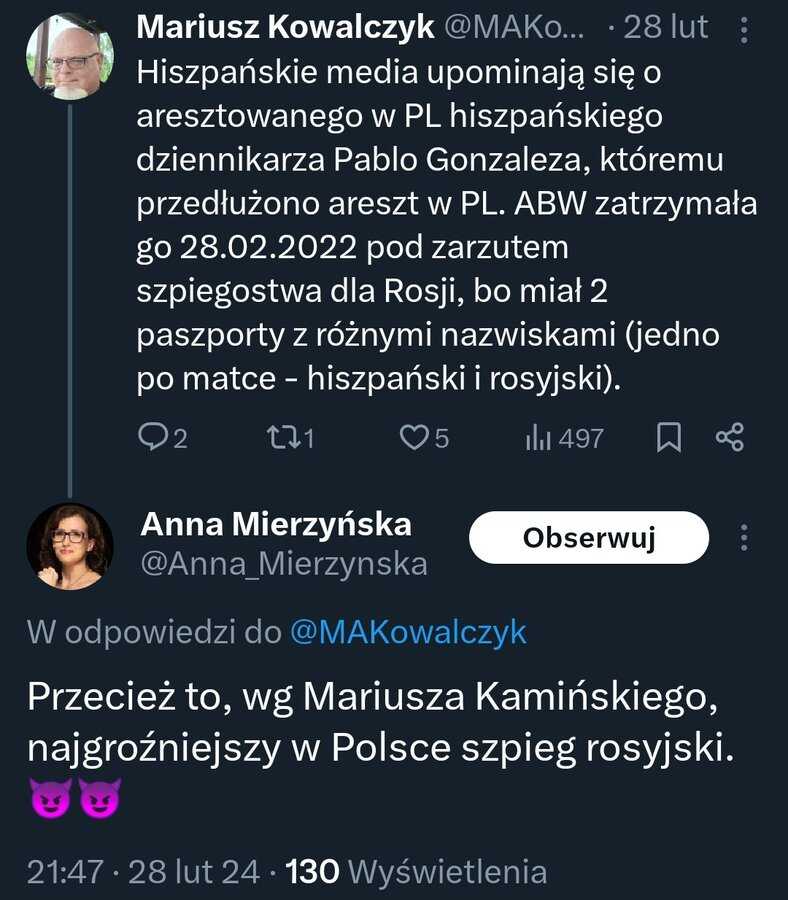Open more options for Kowalczyk's tweet
This screenshot has height=900, width=788.
point(744,30)
